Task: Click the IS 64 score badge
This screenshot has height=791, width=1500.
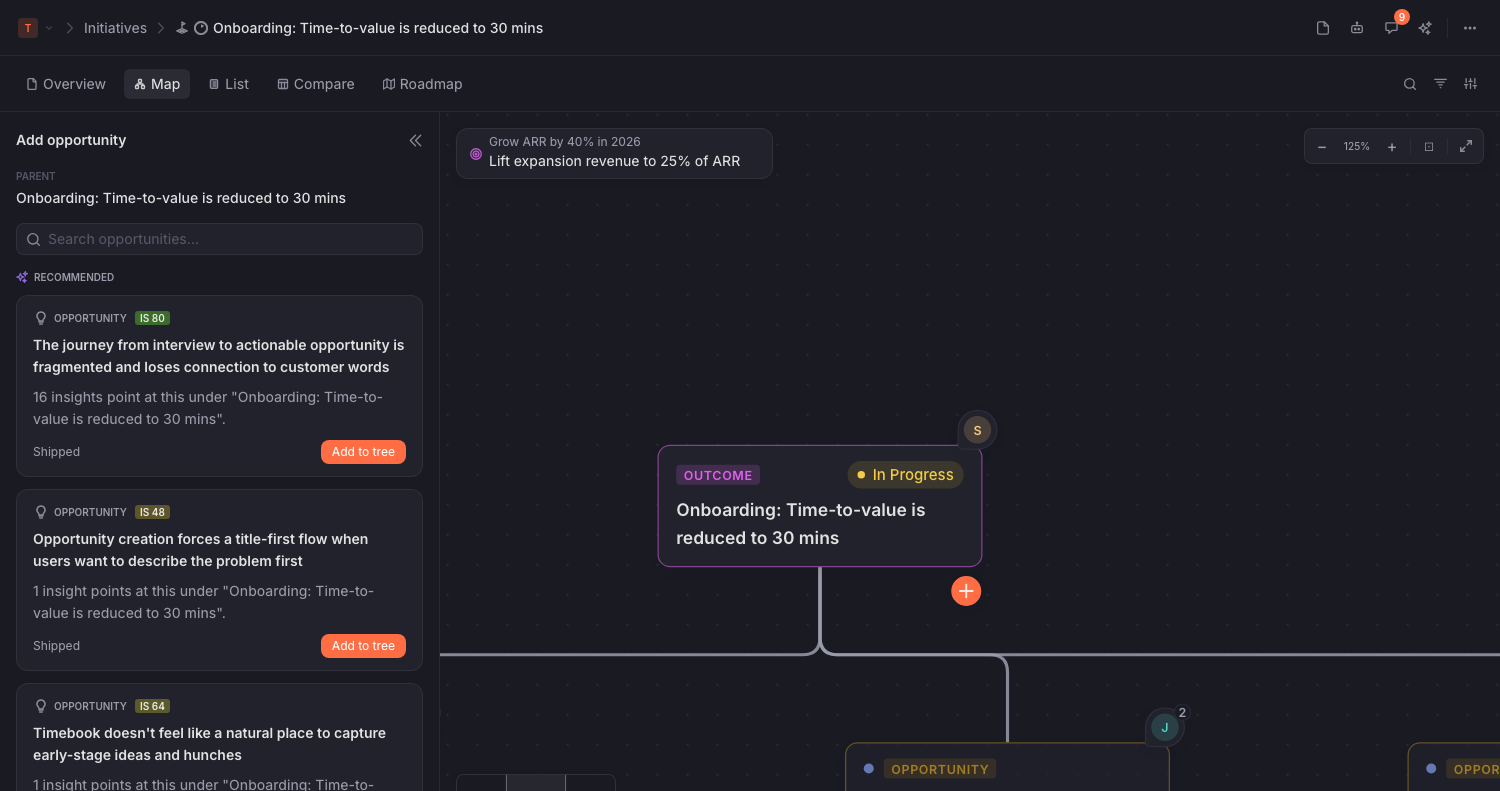Action: pos(152,706)
